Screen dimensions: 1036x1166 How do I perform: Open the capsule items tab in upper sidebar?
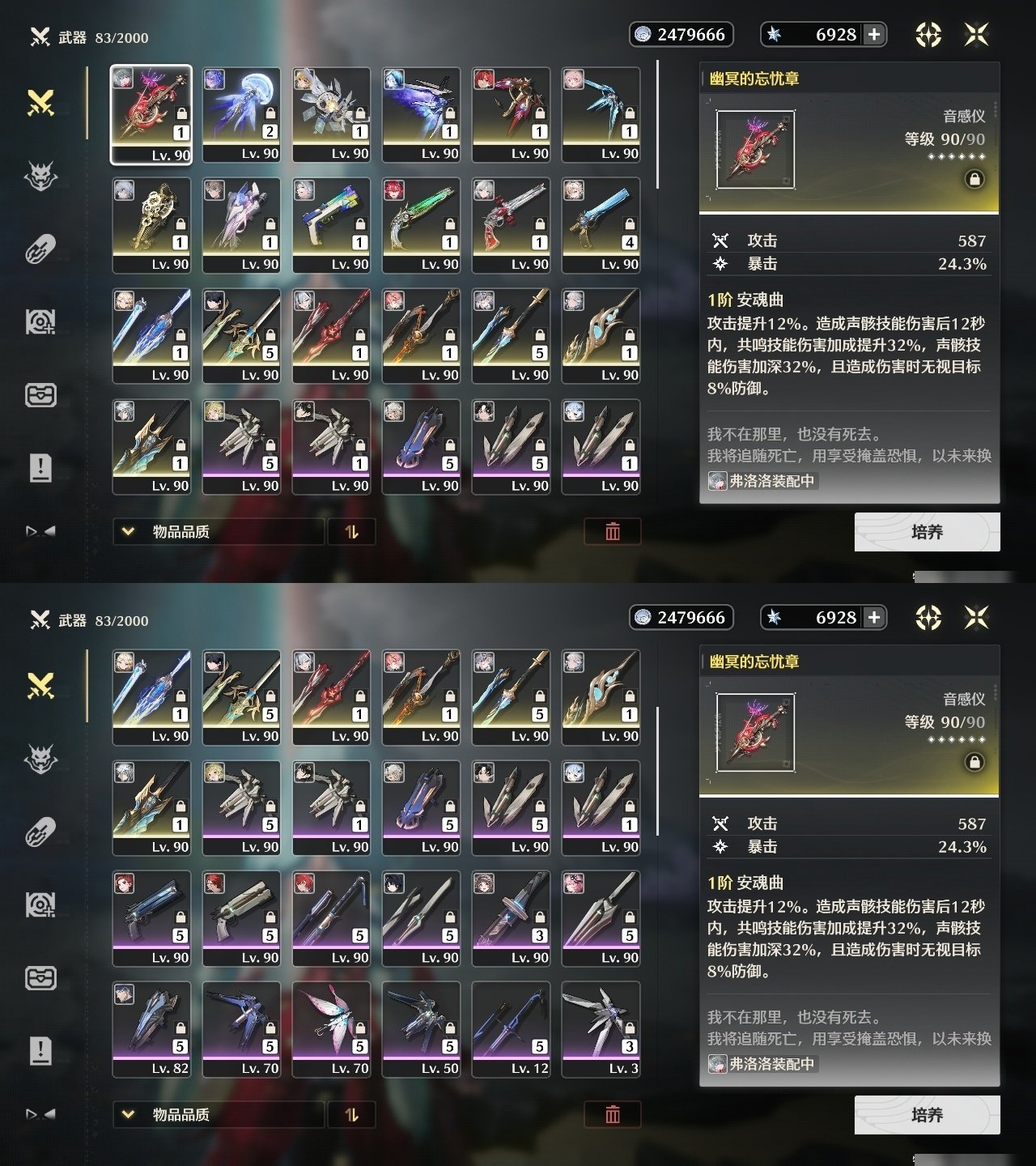coord(40,249)
